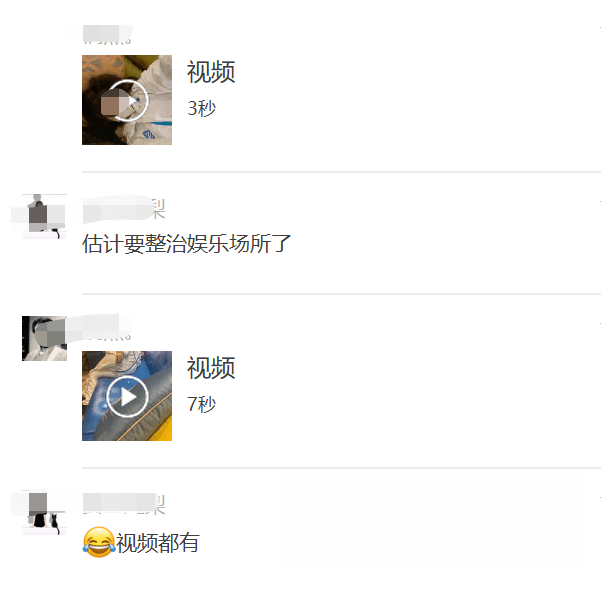Click blurred sender name above the 7秒 video
The height and width of the screenshot is (589, 601).
[x=107, y=330]
